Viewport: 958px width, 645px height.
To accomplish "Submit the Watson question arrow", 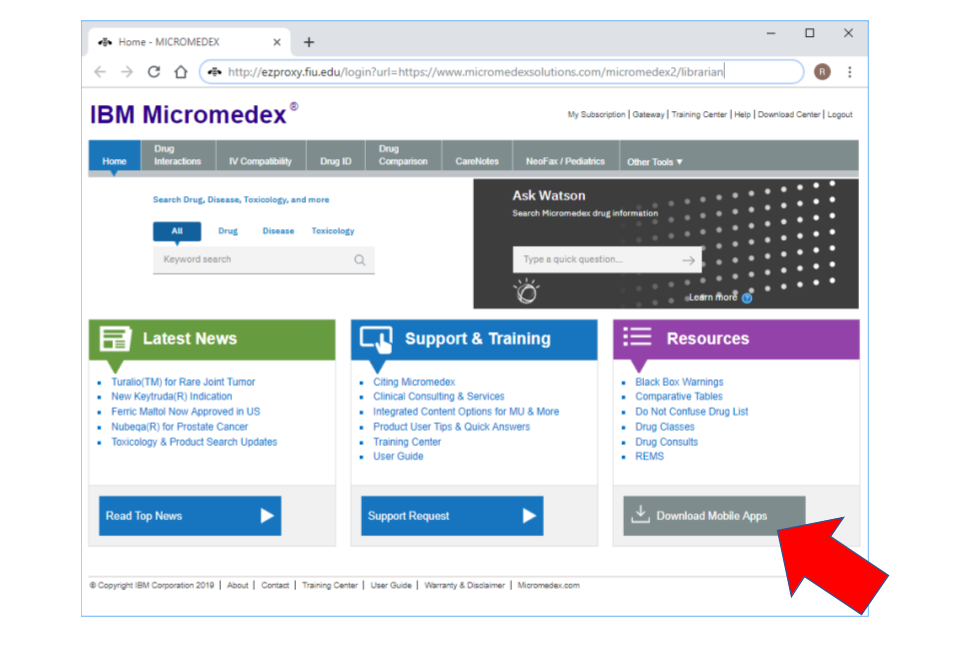I will pos(689,260).
